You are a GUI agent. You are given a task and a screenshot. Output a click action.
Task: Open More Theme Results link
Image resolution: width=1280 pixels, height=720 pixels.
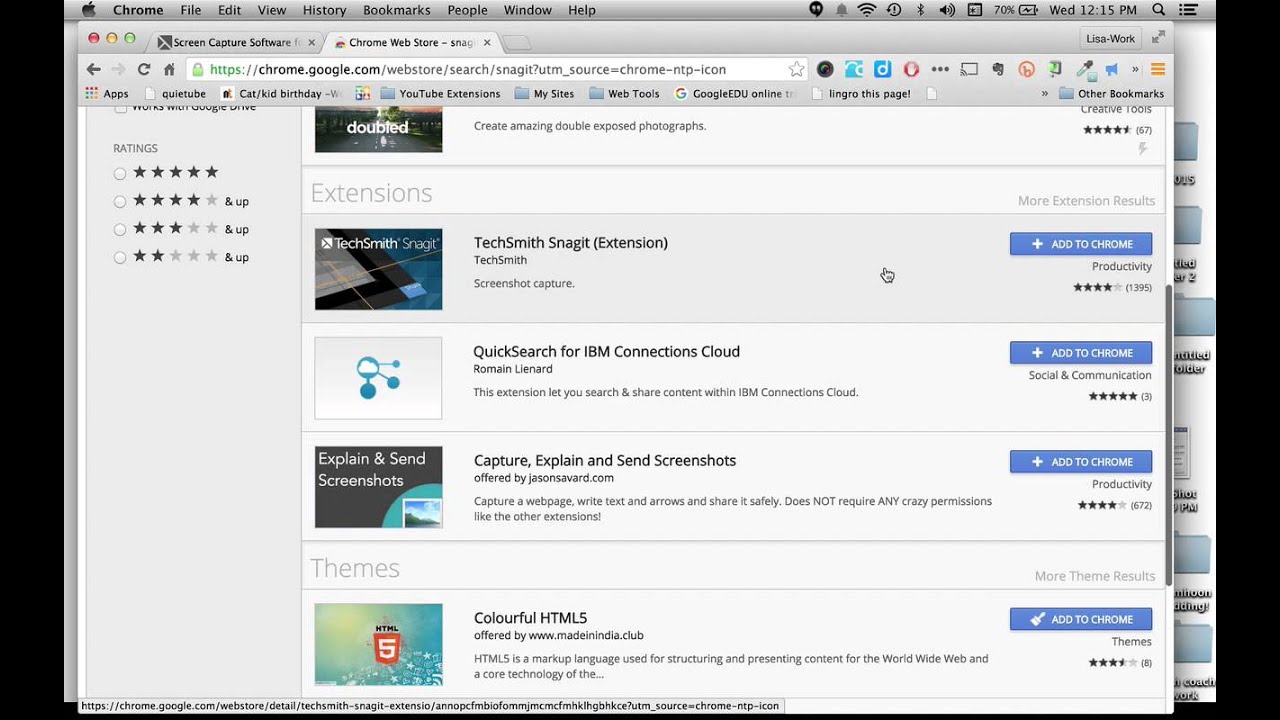1095,576
